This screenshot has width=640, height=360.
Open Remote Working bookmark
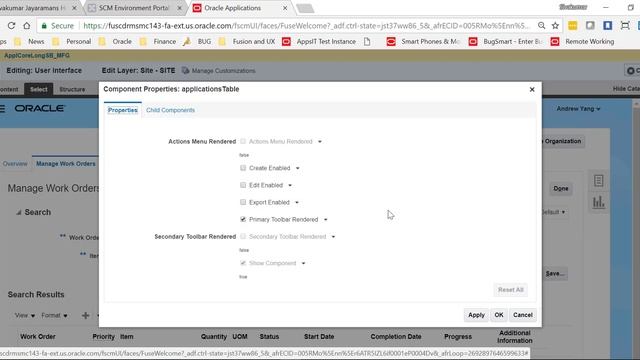point(582,42)
